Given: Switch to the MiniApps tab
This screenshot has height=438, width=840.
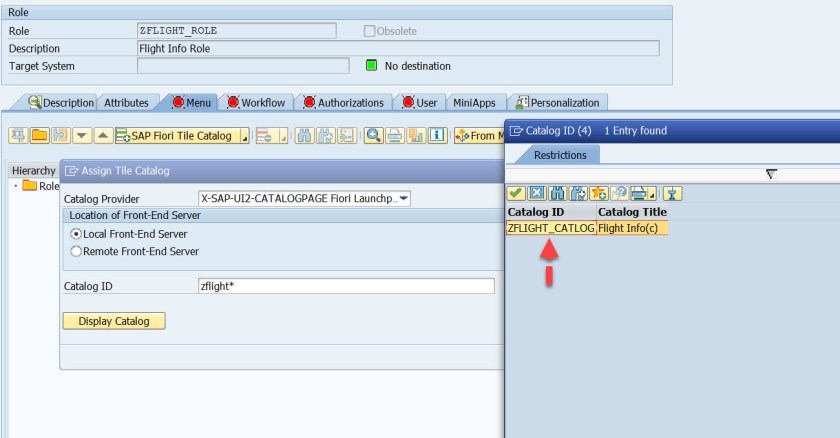Looking at the screenshot, I should coord(474,102).
